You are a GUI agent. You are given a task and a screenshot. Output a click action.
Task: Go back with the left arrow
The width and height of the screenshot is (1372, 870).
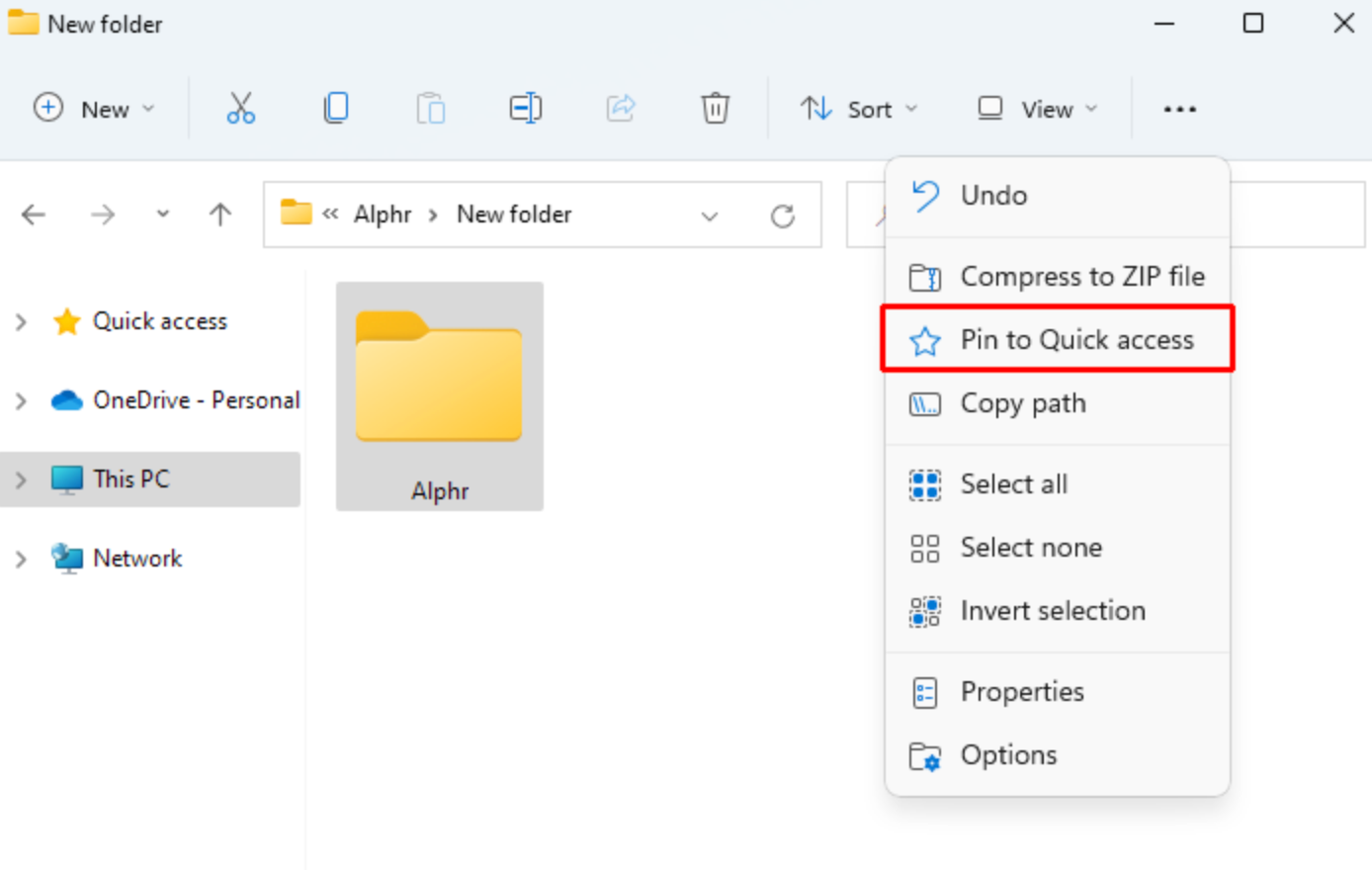[34, 215]
